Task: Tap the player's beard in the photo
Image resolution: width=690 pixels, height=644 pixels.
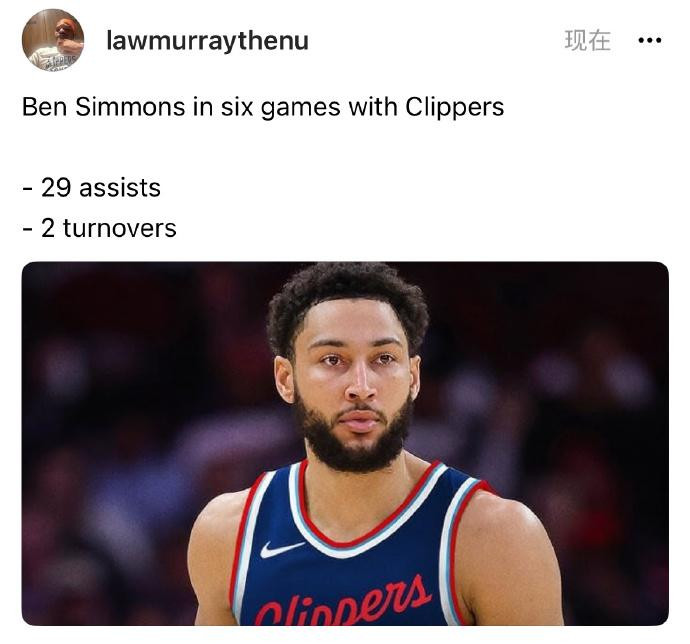Action: click(354, 440)
